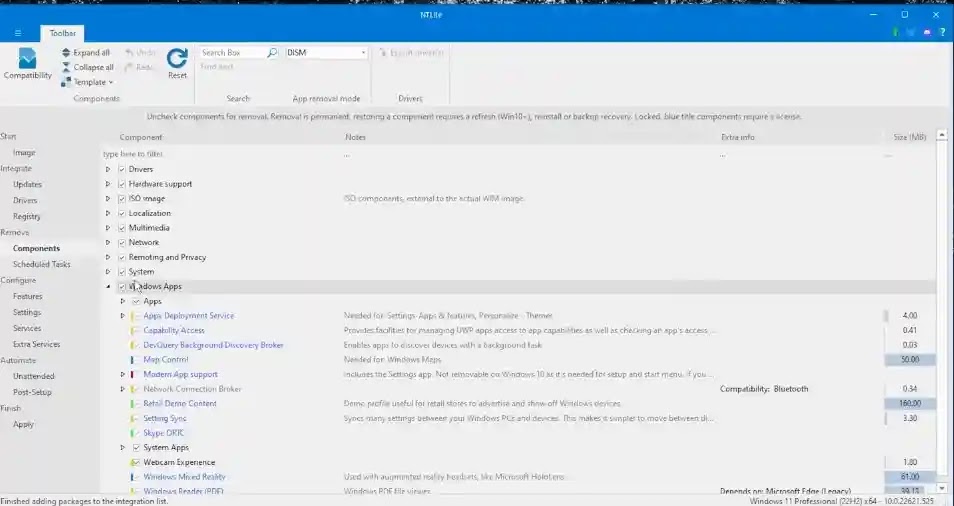The height and width of the screenshot is (506, 954).
Task: Open Unattended in the sidebar
Action: [x=33, y=376]
